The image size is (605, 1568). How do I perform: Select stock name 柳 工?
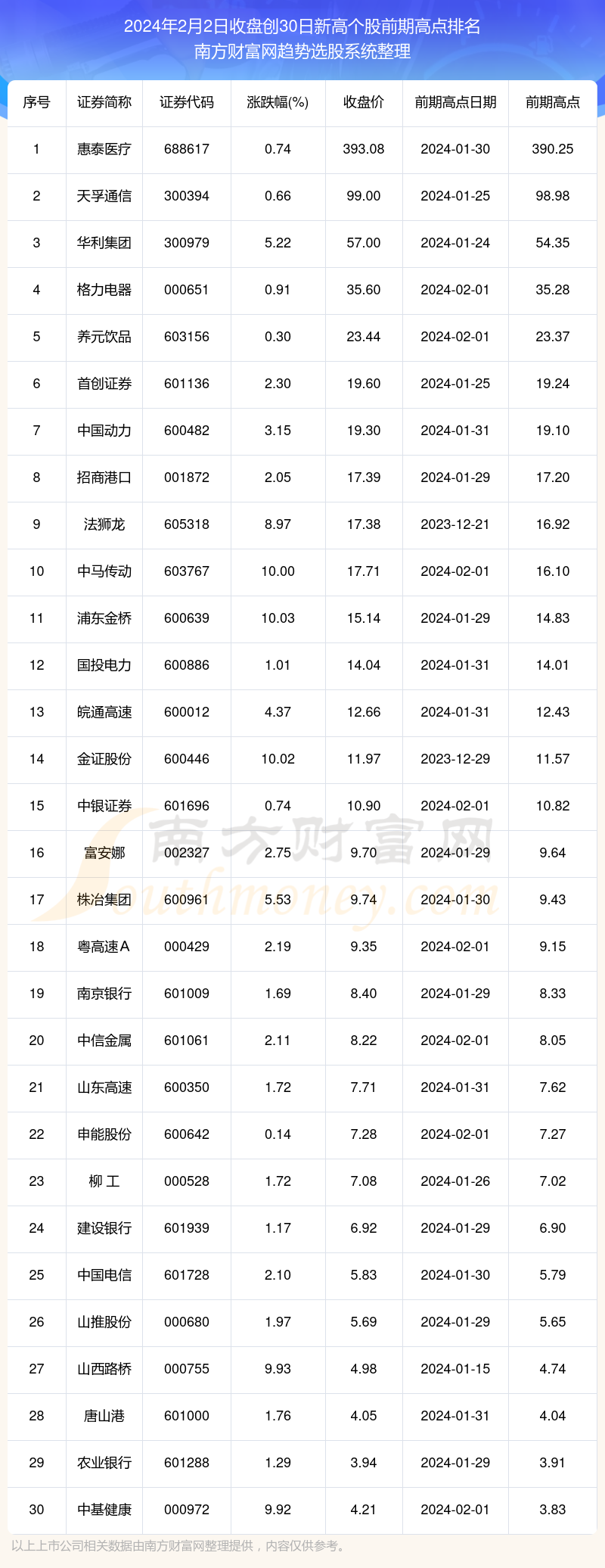(104, 1181)
